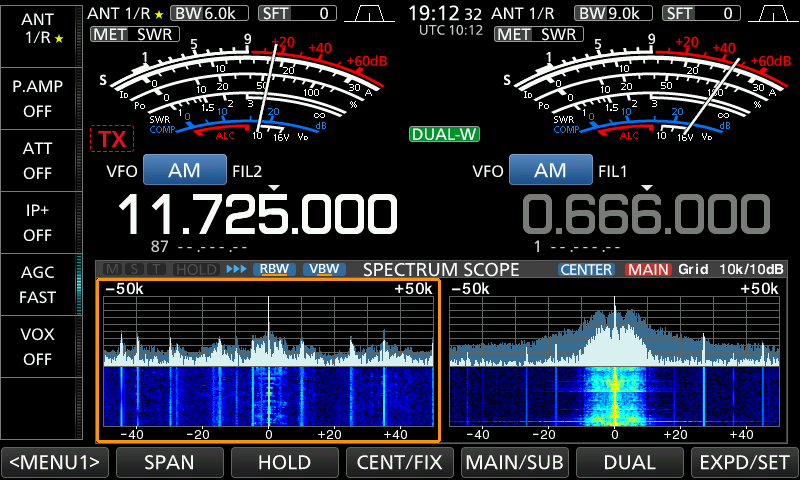
Task: Tap the HOLD button on bottom bar
Action: pyautogui.click(x=284, y=462)
